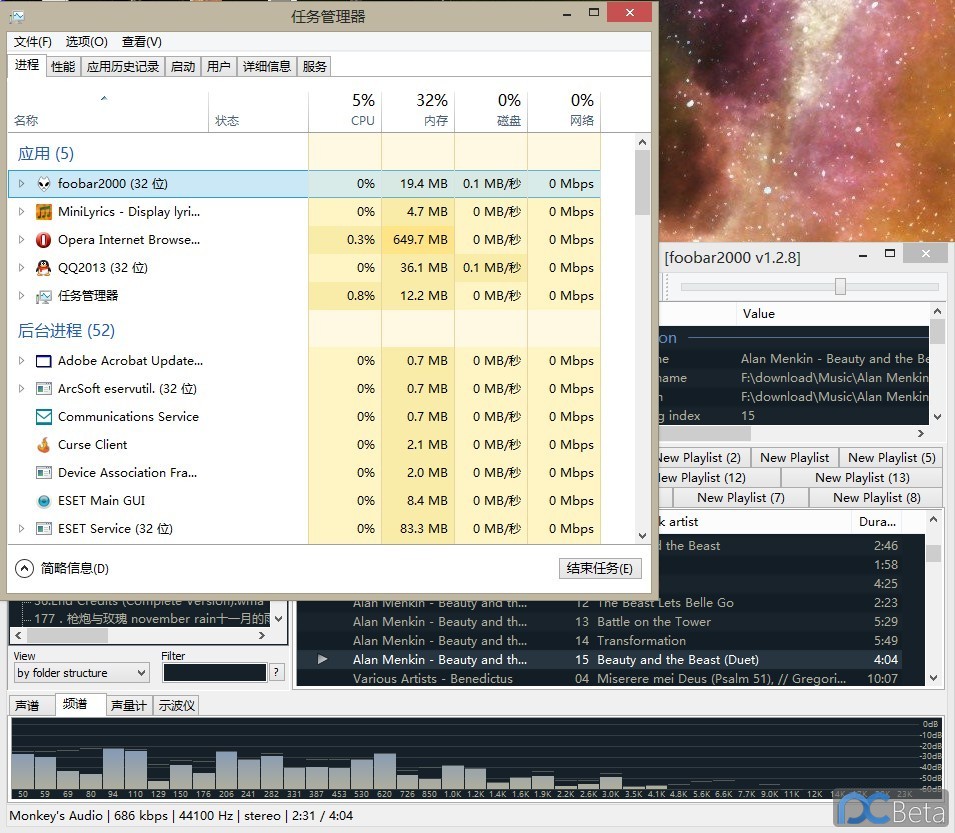This screenshot has height=833, width=955.
Task: Switch to the 启动 tab
Action: click(x=183, y=66)
